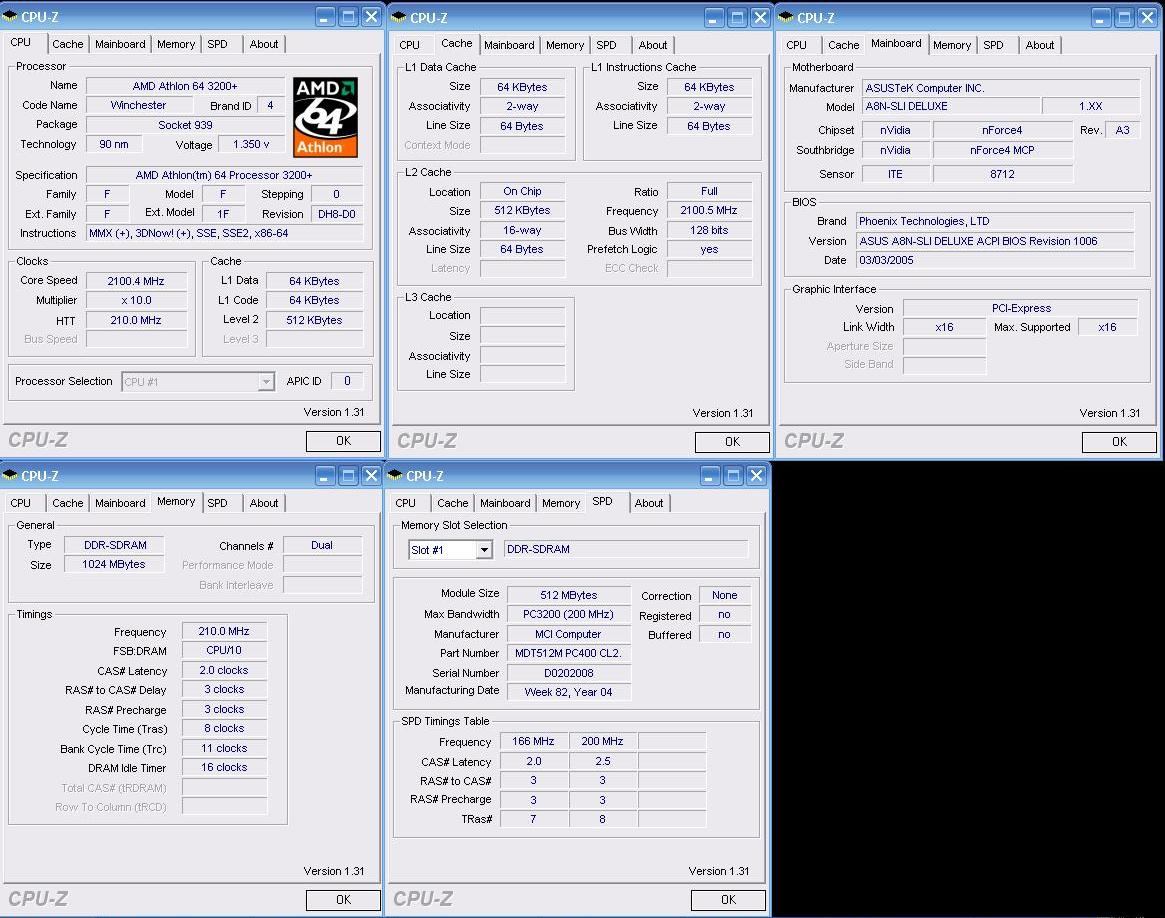Show Mainboard tab in SPD window

coord(505,503)
